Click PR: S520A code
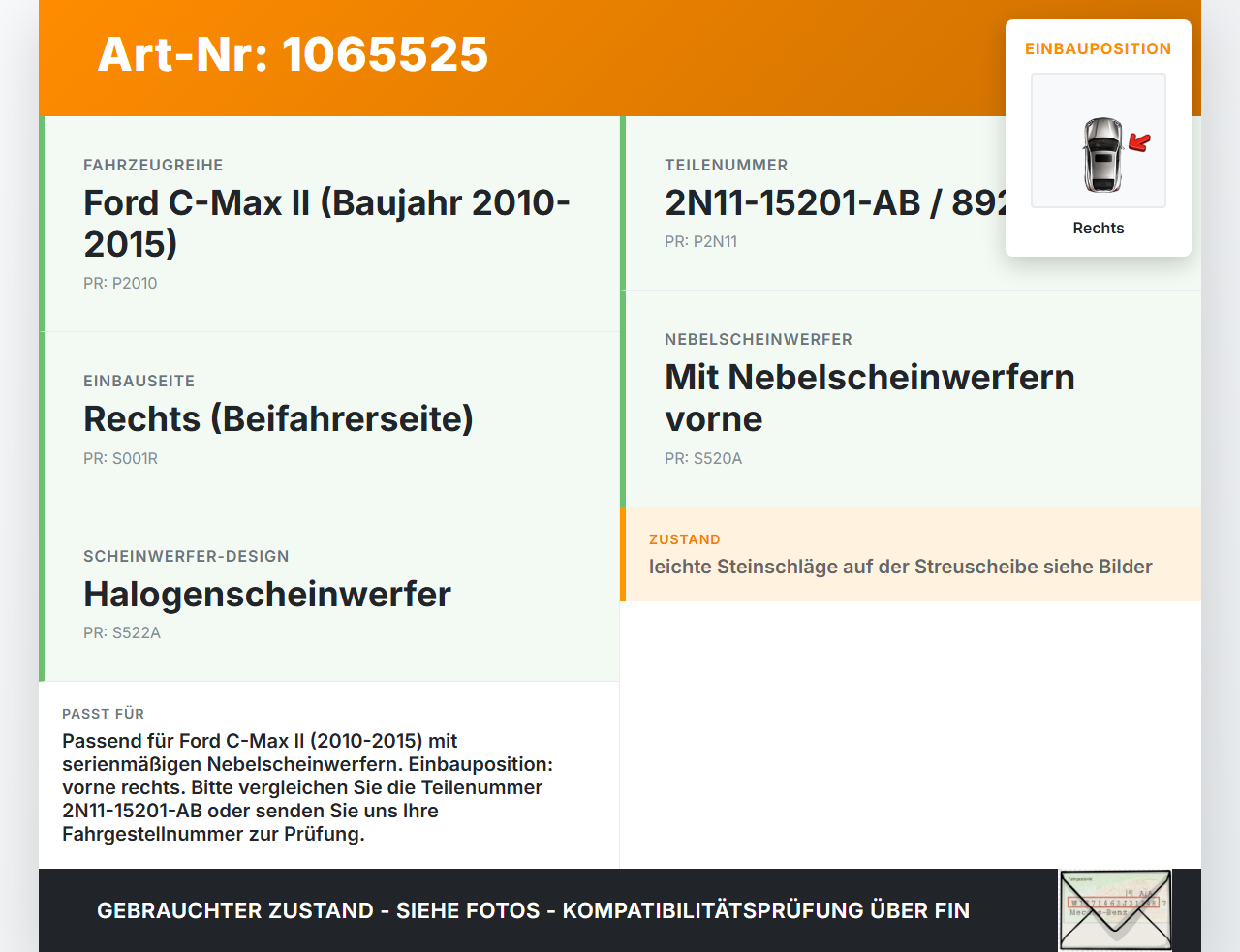This screenshot has height=952, width=1240. point(703,458)
